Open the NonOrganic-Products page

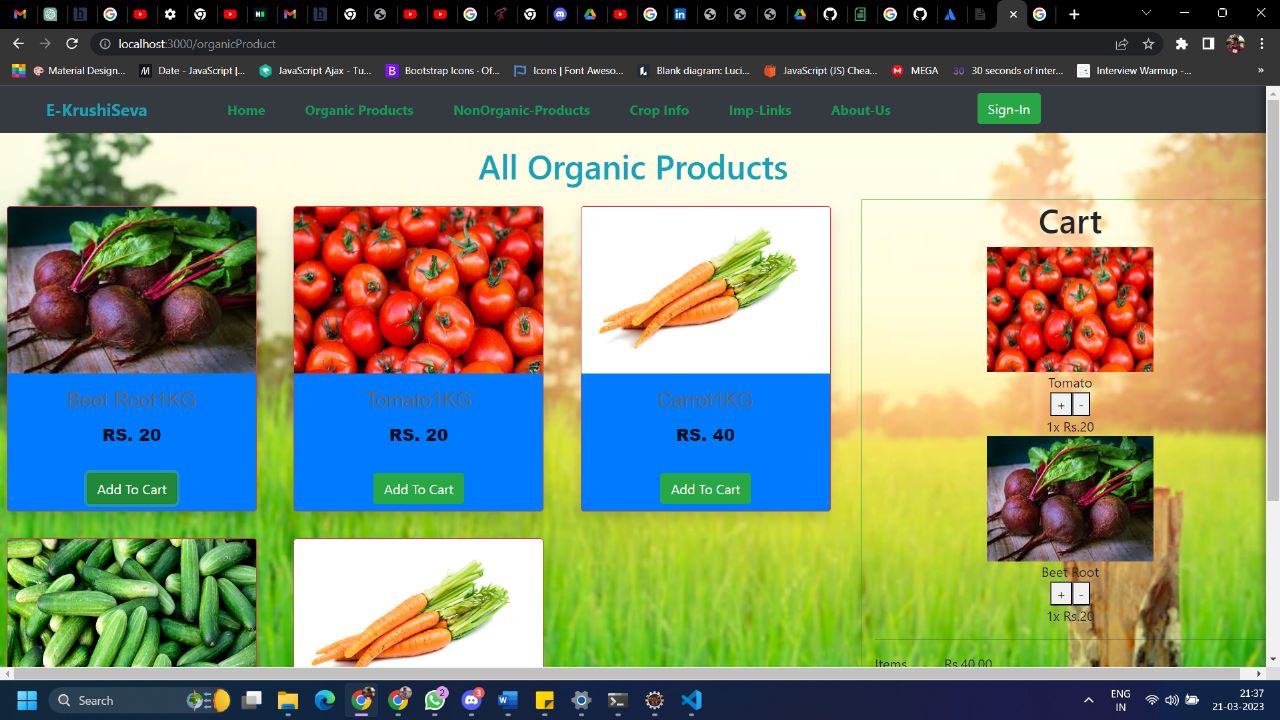click(521, 110)
